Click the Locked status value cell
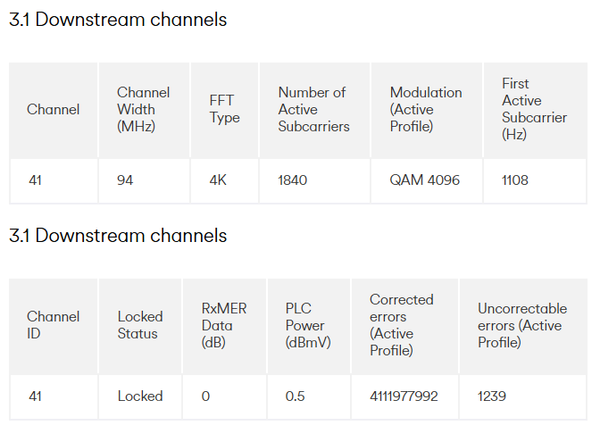The width and height of the screenshot is (600, 434). click(140, 396)
